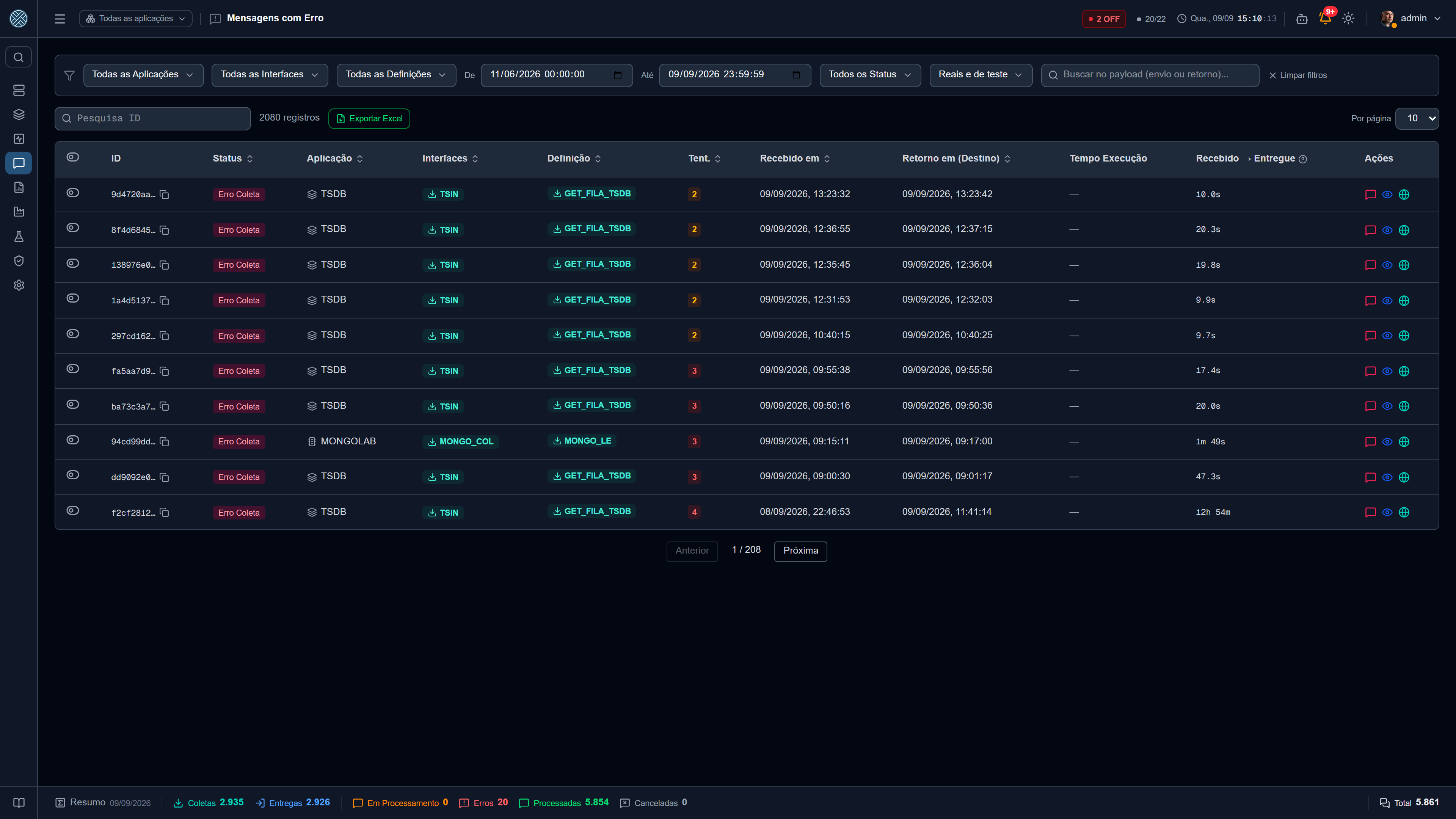Open the server stack sidebar icon
1456x819 pixels.
pyautogui.click(x=19, y=91)
